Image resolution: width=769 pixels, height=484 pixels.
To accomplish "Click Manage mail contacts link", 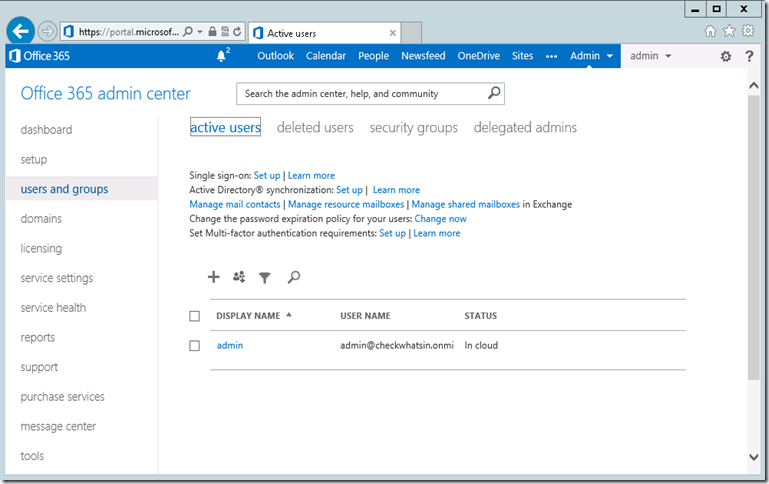I will tap(235, 204).
